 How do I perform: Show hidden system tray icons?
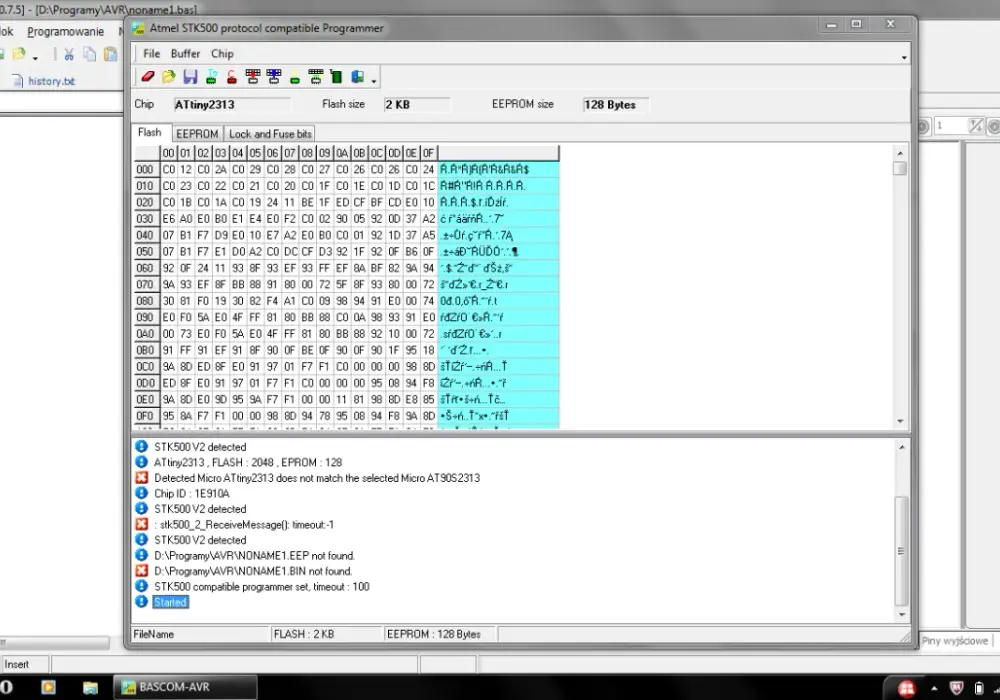click(934, 689)
